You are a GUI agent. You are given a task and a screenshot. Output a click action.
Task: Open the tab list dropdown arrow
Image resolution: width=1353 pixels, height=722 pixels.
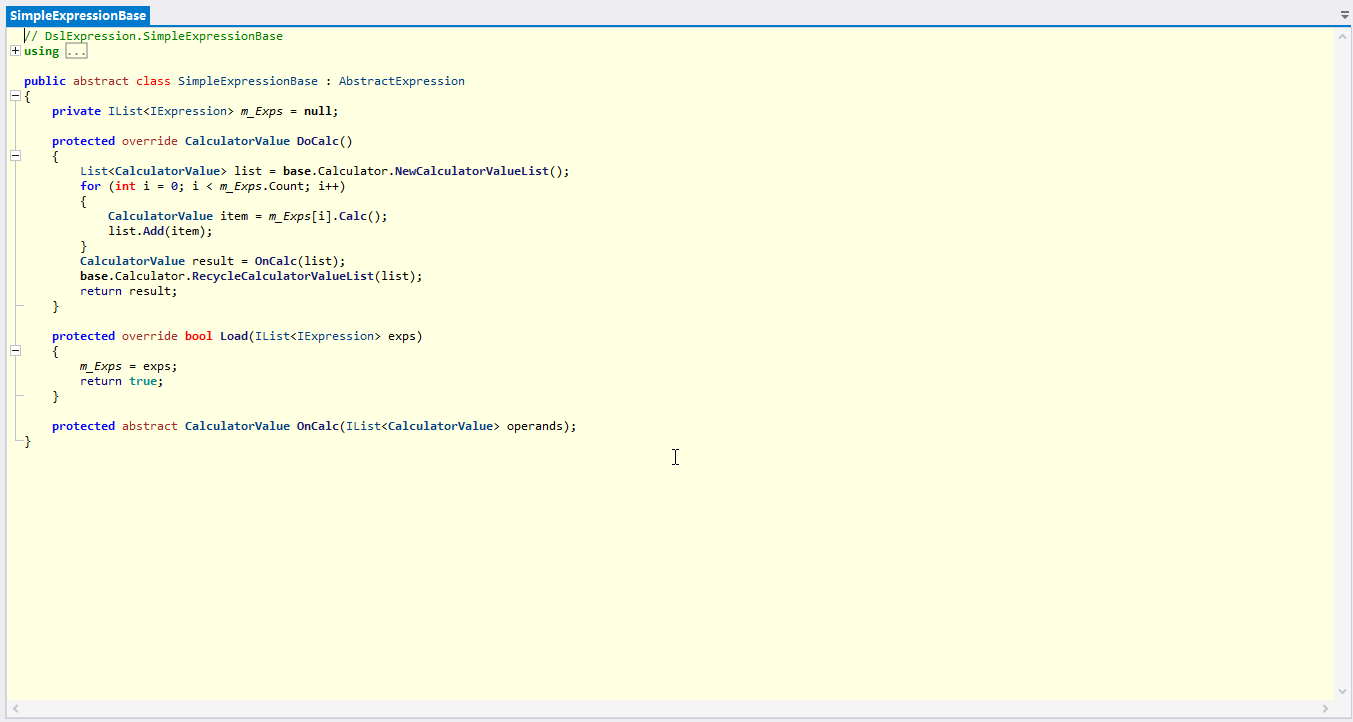1344,16
